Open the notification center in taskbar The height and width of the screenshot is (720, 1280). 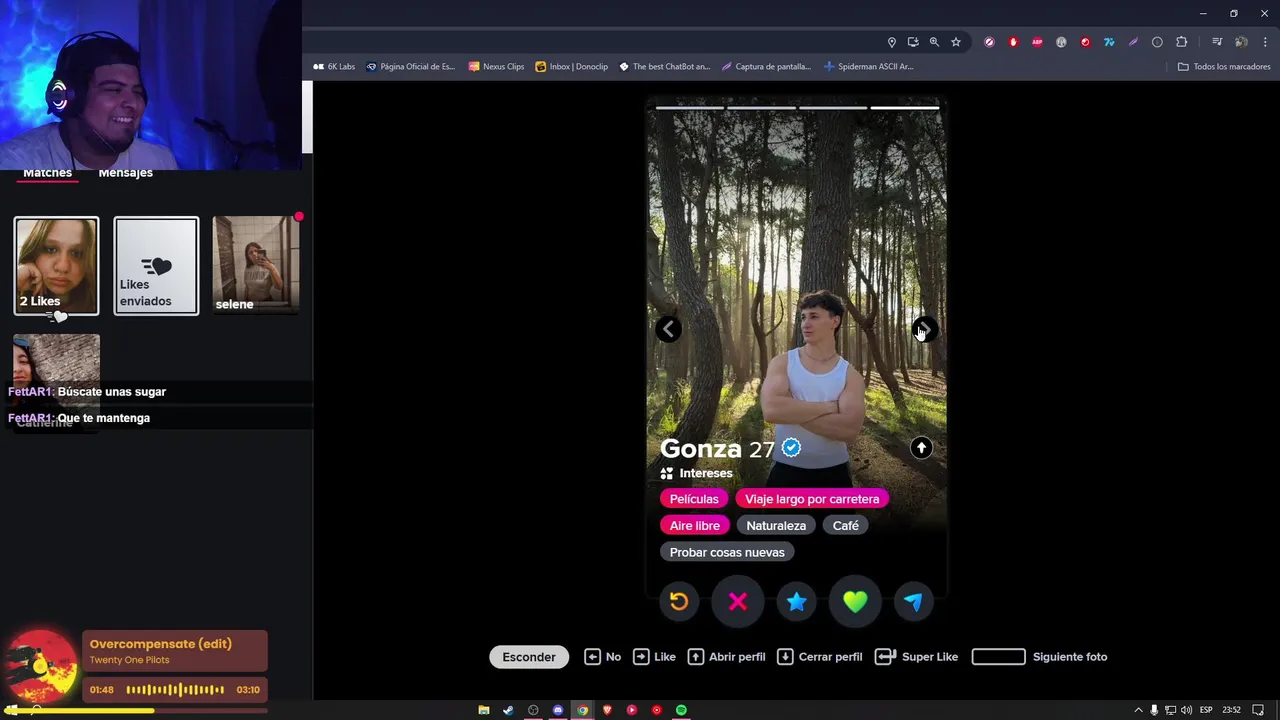tap(1258, 710)
